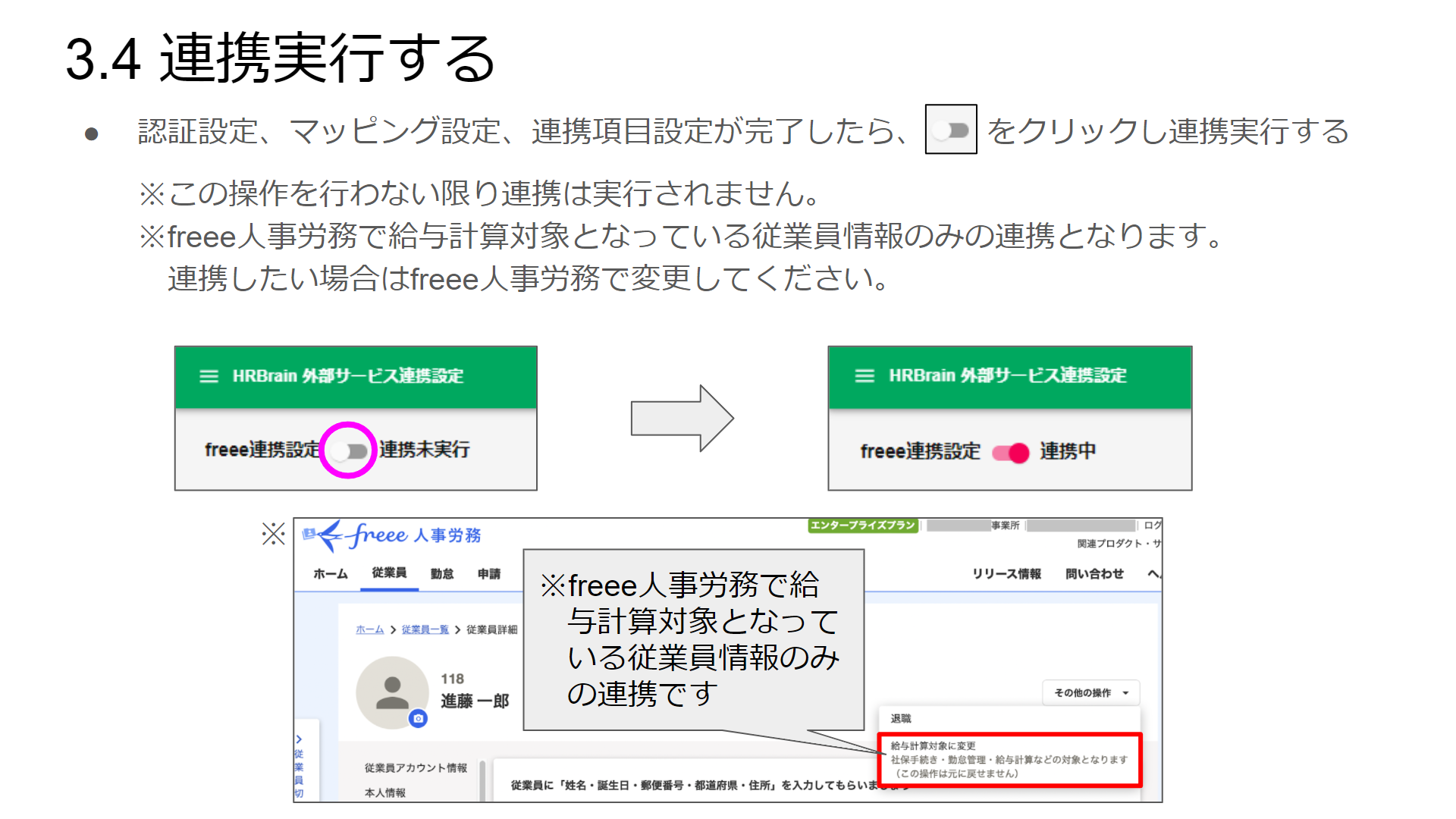The image size is (1456, 819).
Task: Switch to the 勤怠 tab
Action: point(442,574)
